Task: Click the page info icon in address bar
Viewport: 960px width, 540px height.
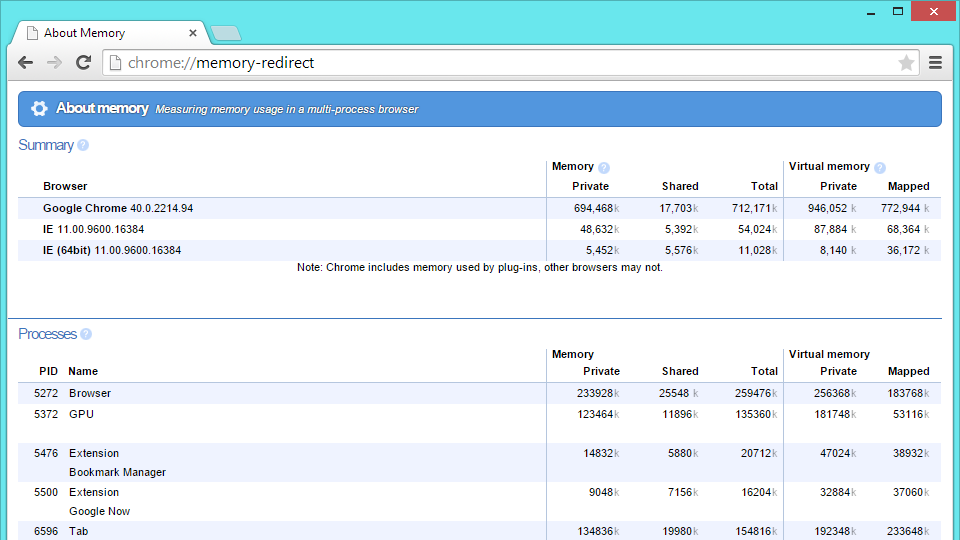Action: pyautogui.click(x=115, y=63)
